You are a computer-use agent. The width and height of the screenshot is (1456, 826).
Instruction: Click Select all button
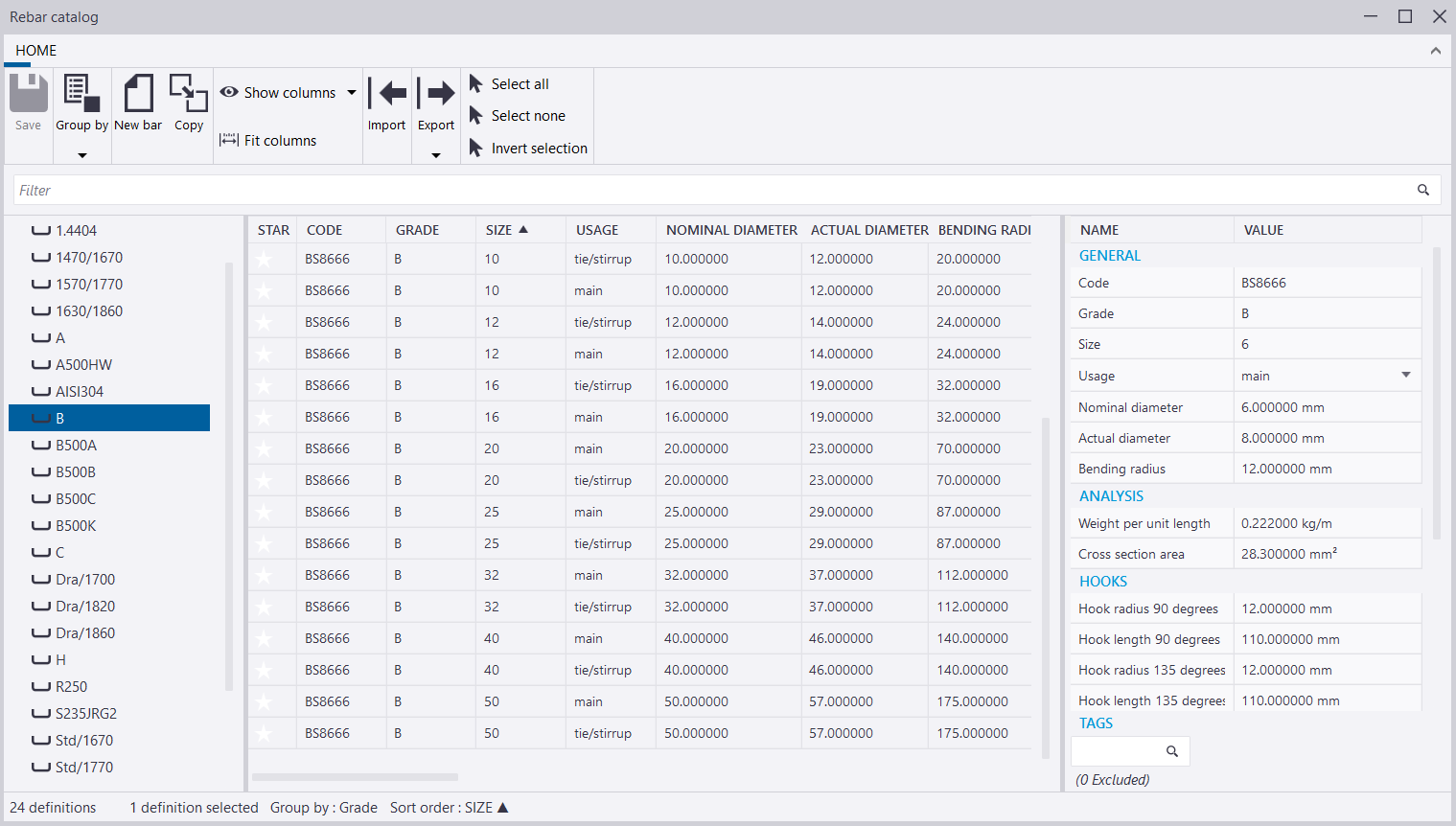[520, 84]
